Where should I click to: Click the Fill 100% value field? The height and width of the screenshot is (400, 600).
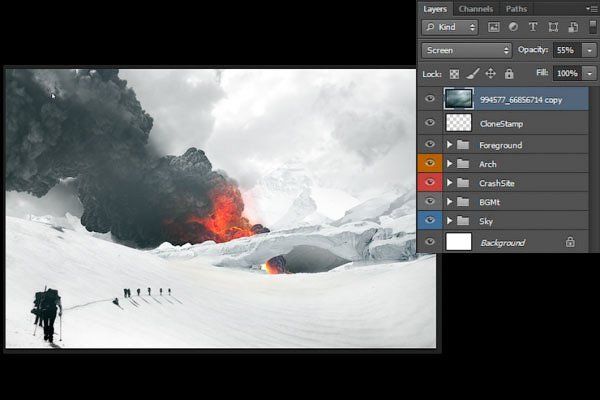[x=567, y=73]
